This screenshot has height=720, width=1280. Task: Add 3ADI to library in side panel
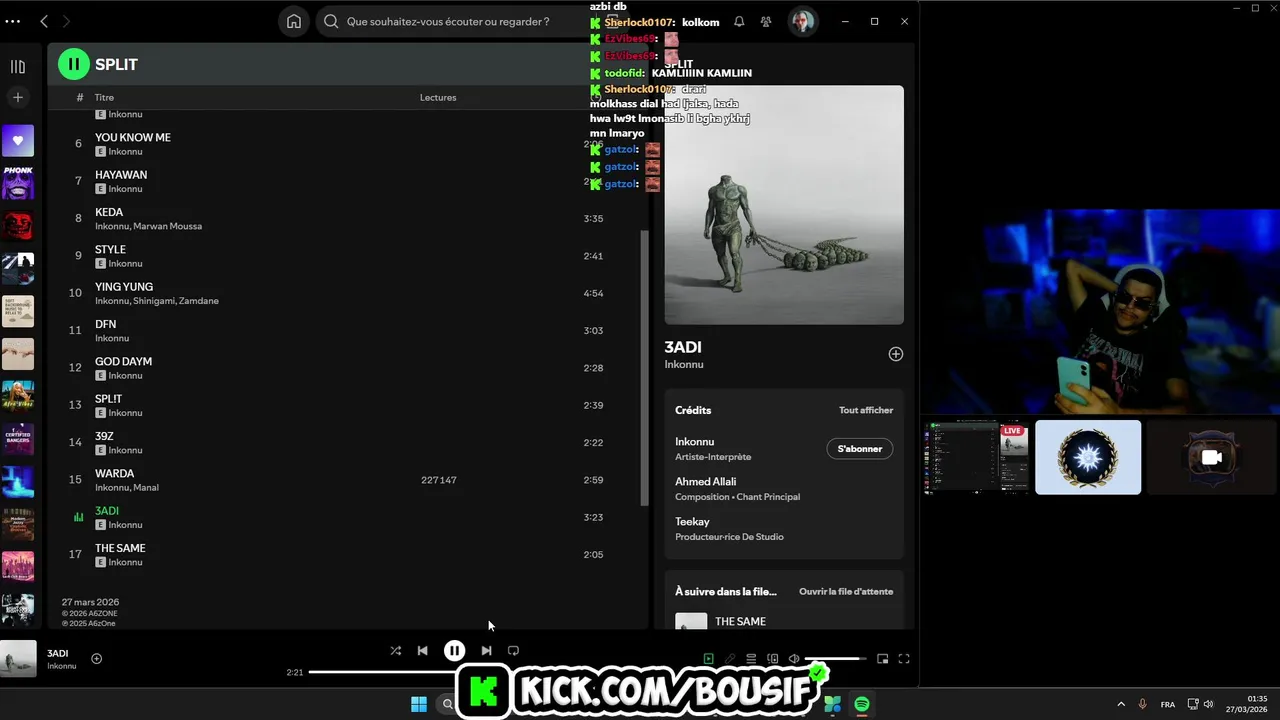[x=896, y=354]
